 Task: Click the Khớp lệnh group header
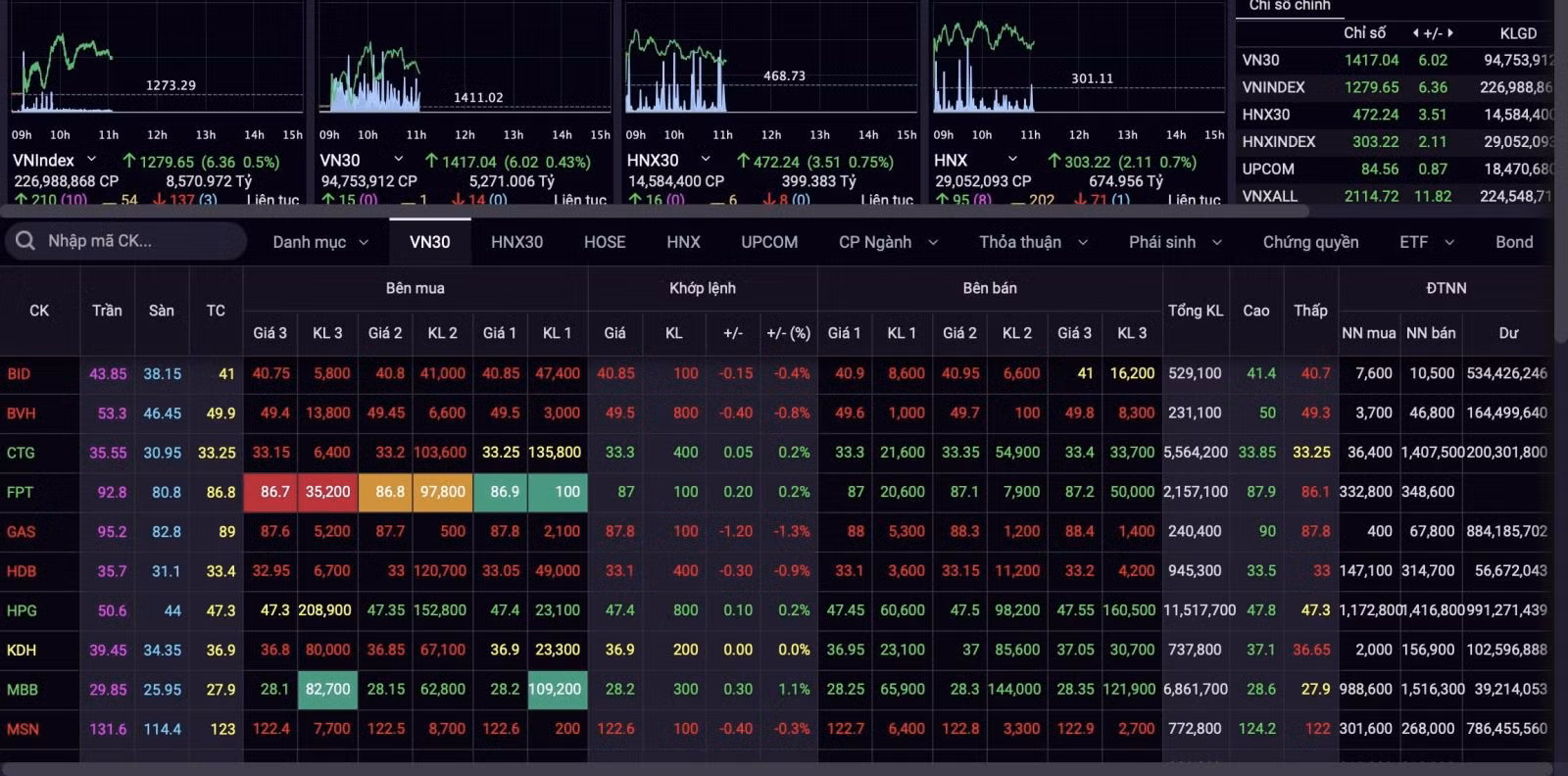pyautogui.click(x=703, y=288)
